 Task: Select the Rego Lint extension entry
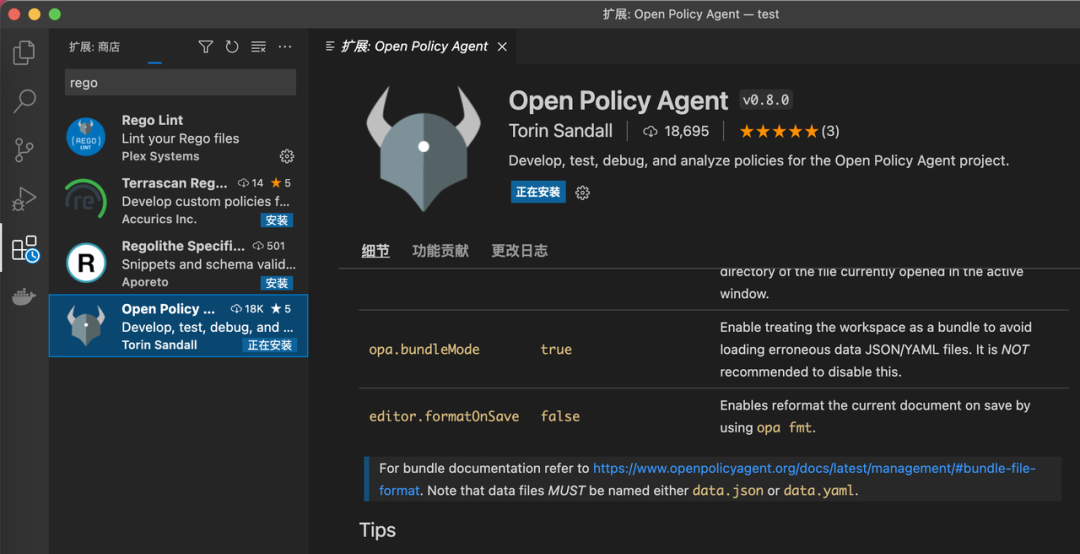click(178, 137)
